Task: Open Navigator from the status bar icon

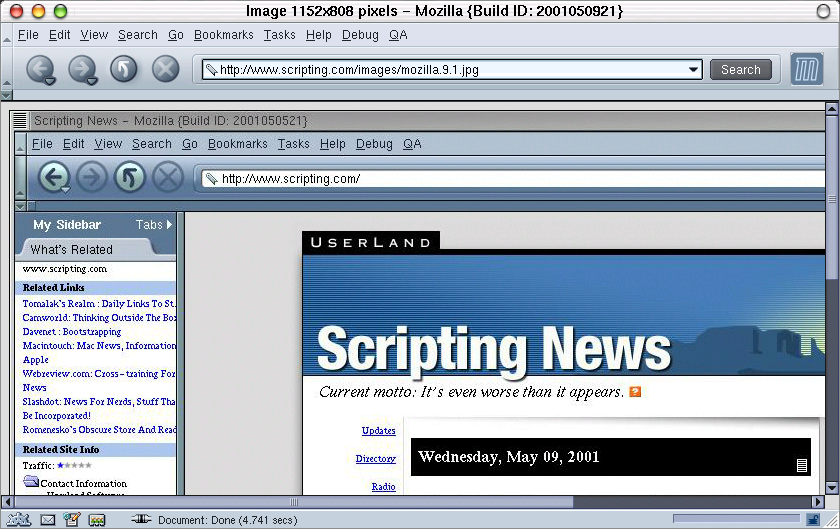Action: click(x=18, y=519)
